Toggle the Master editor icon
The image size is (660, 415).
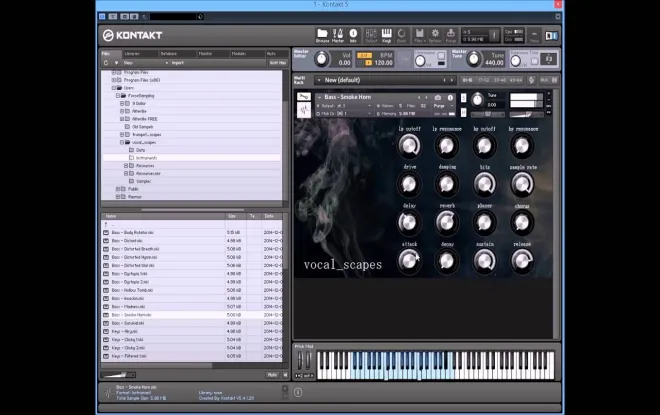click(338, 35)
